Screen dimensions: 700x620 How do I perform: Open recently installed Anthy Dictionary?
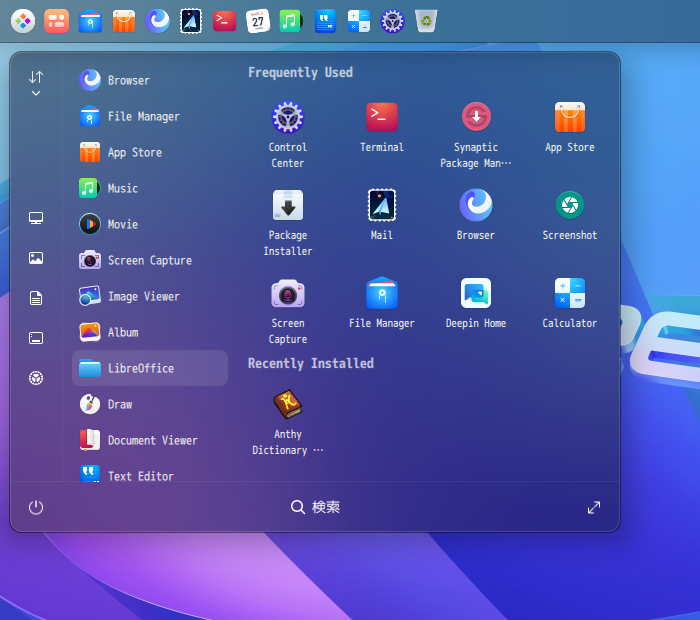coord(288,405)
